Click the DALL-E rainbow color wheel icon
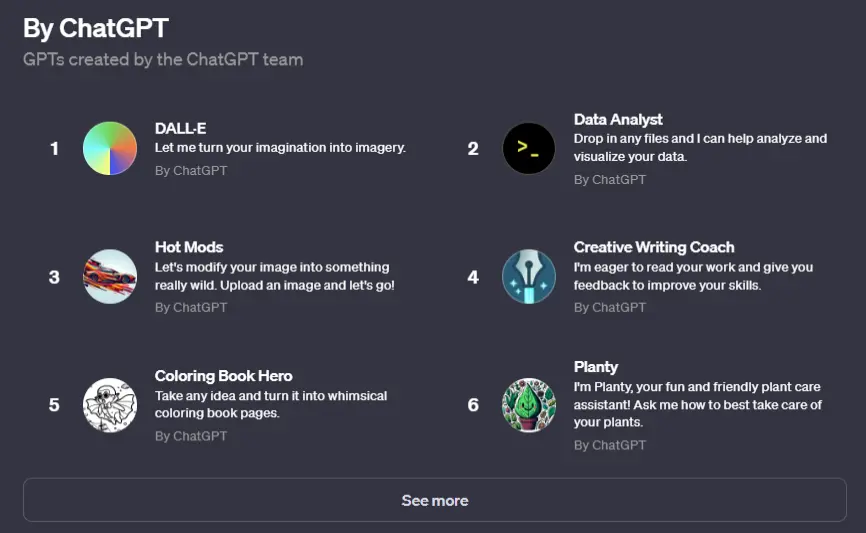 click(110, 149)
